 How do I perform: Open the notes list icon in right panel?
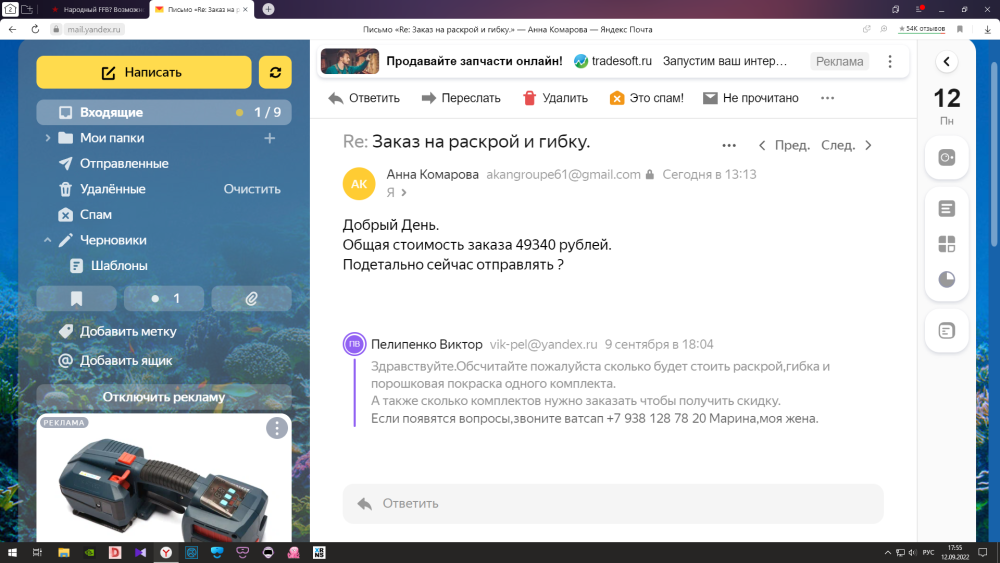[946, 208]
